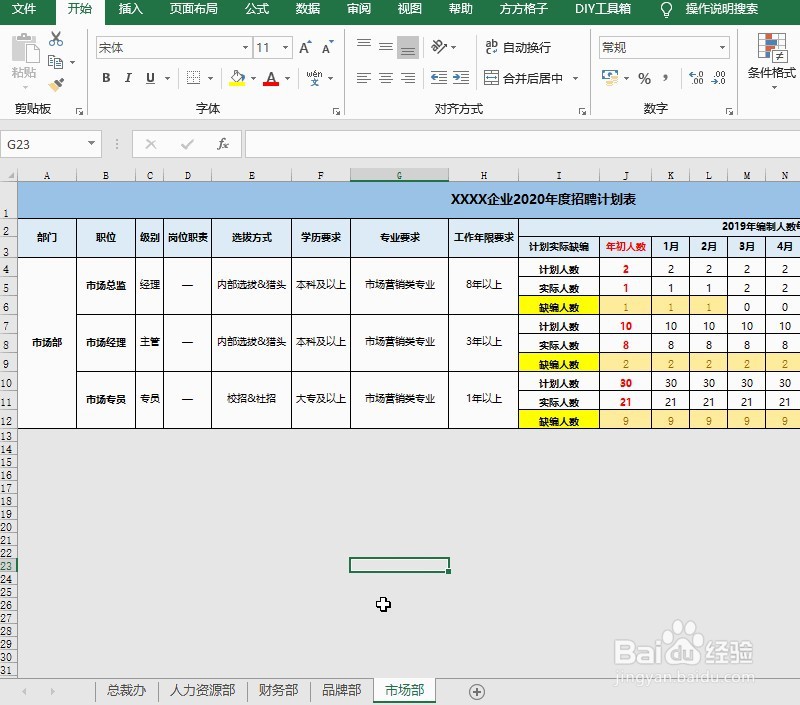Image resolution: width=800 pixels, height=705 pixels.
Task: Switch to the 插入 ribbon tab
Action: pos(131,12)
